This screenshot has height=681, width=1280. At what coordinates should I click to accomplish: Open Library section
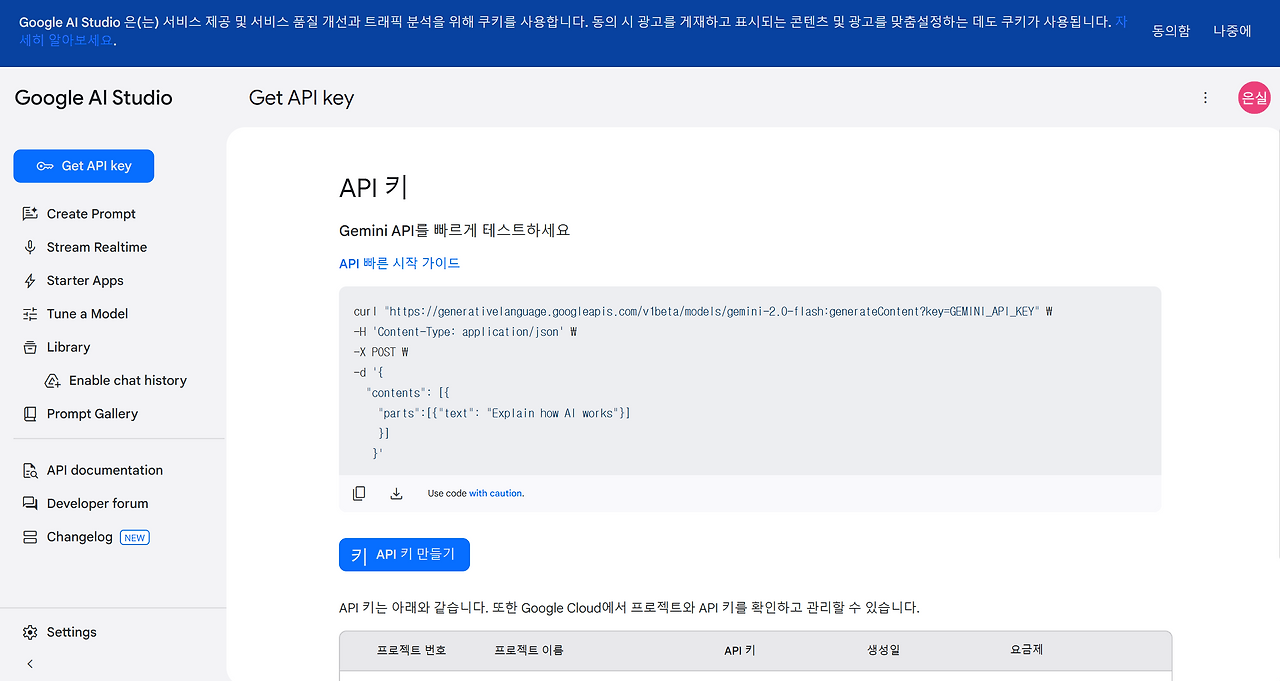68,347
